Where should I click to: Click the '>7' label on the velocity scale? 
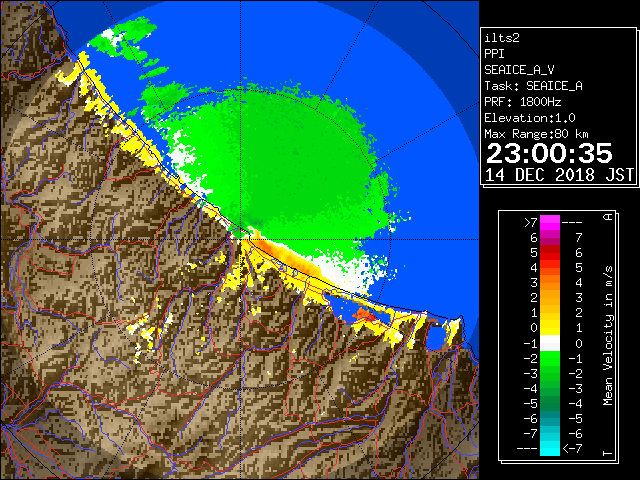point(531,222)
